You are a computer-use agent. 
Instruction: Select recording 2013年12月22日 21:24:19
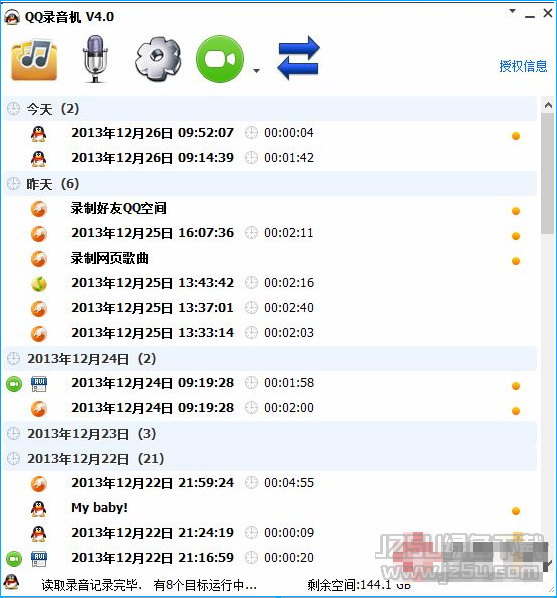270,533
